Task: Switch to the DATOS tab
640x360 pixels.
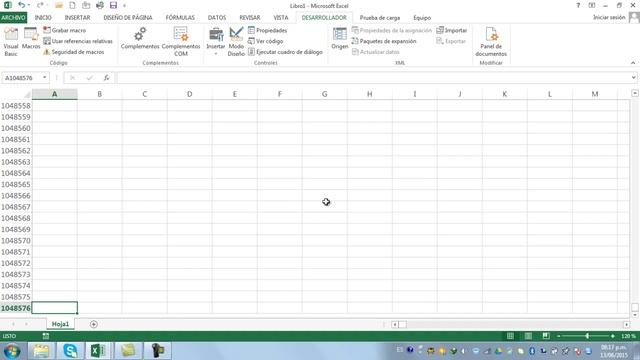Action: (x=217, y=18)
